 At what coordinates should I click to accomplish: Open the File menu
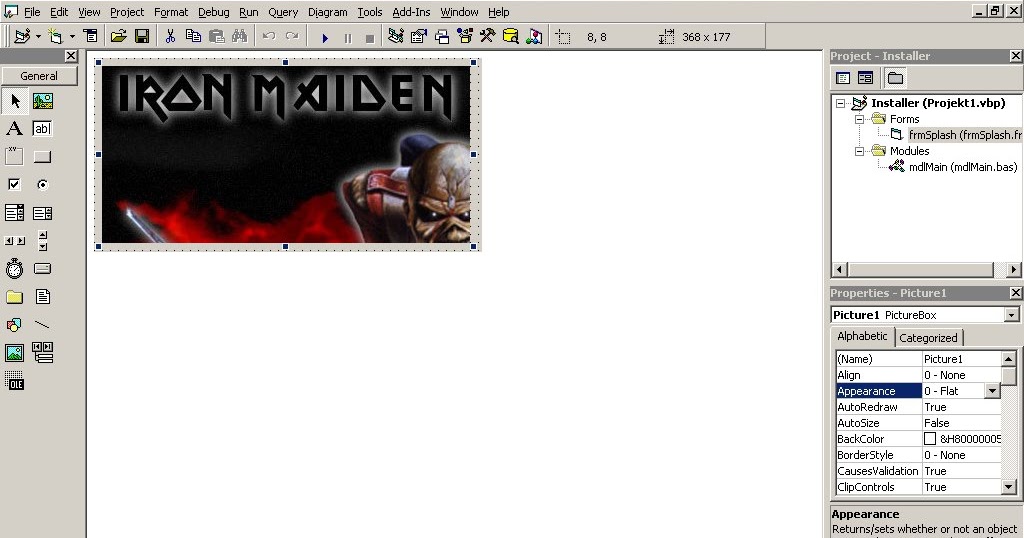[31, 12]
